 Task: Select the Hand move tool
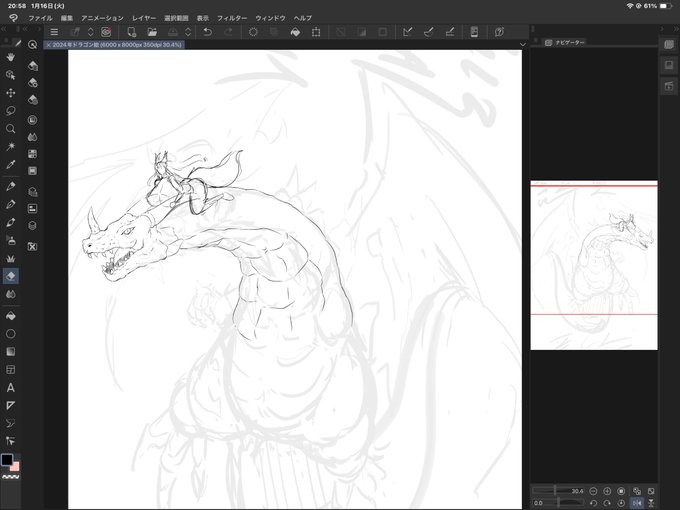click(x=11, y=57)
